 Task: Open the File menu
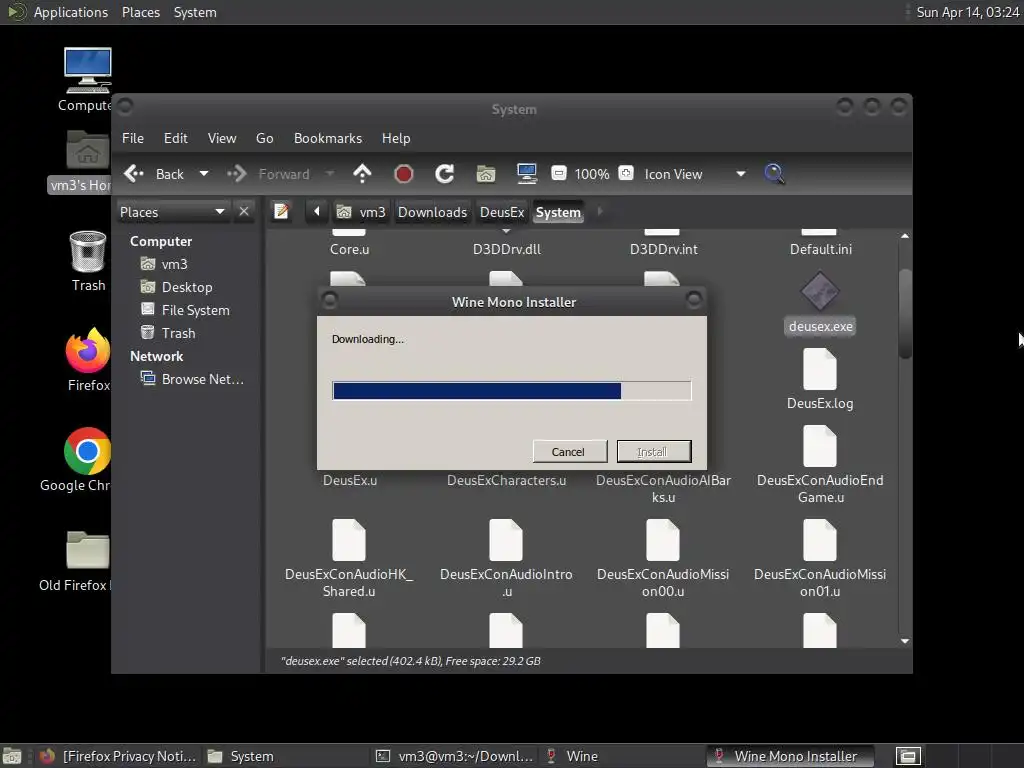[x=133, y=138]
